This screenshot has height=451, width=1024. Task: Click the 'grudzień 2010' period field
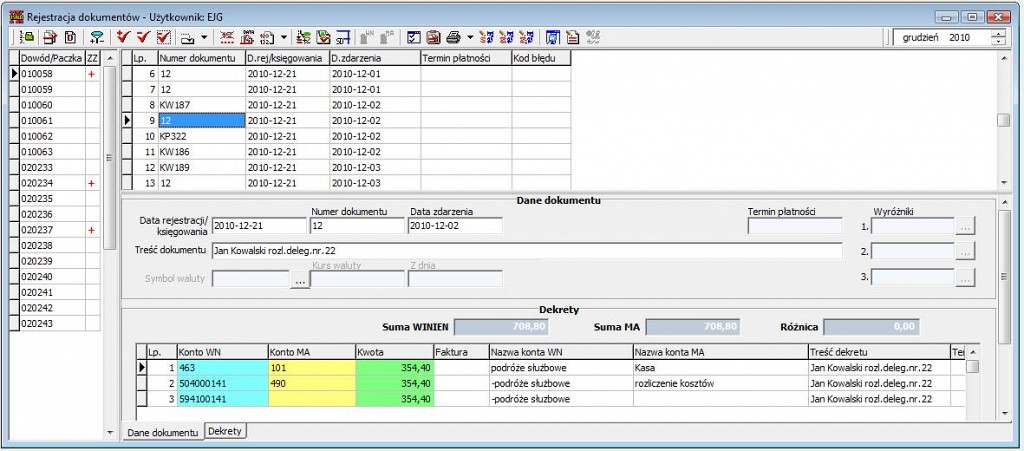(x=941, y=38)
